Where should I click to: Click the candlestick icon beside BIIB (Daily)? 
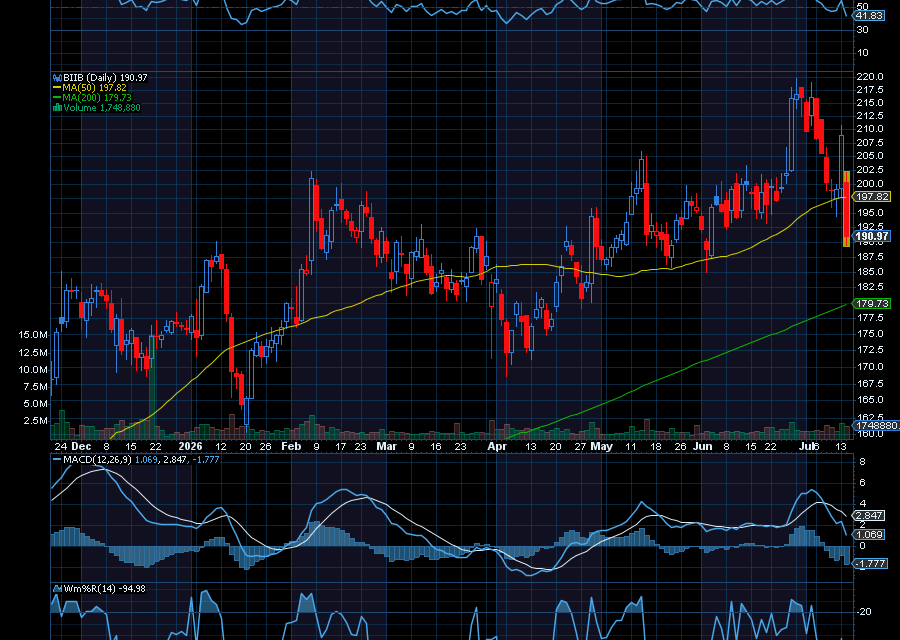pyautogui.click(x=57, y=77)
